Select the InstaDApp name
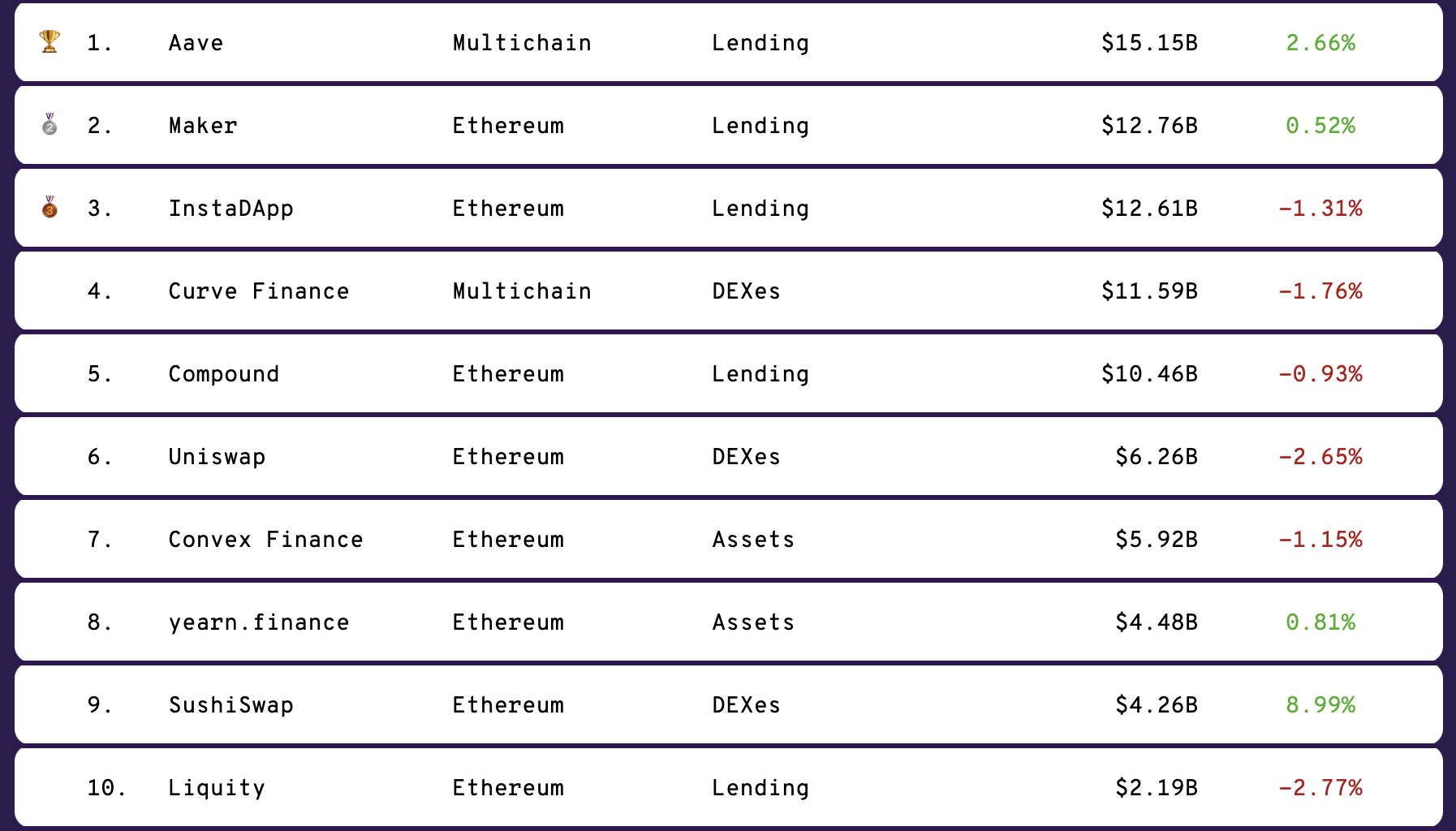Screen dimensions: 1456x831 click(230, 208)
